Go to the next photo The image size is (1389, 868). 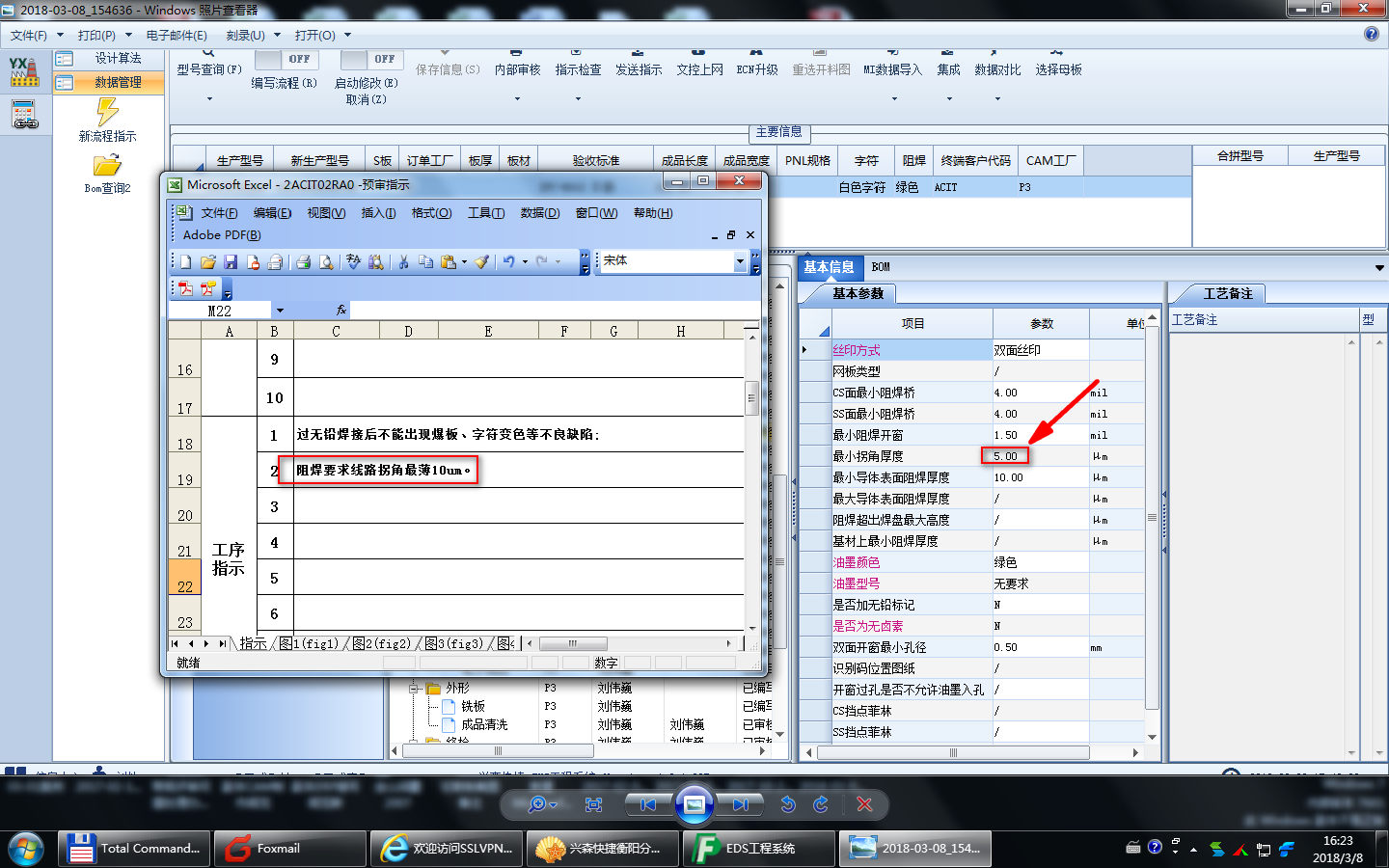pos(739,804)
